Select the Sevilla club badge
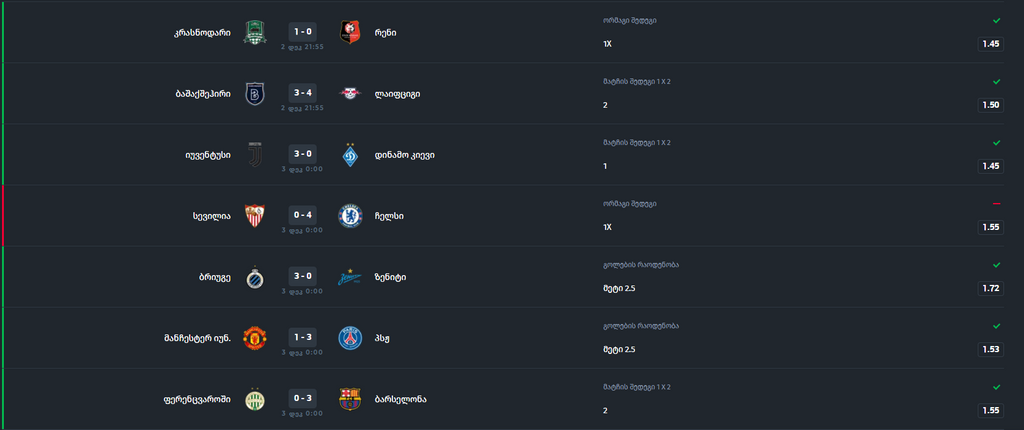Image resolution: width=1024 pixels, height=430 pixels. 255,216
